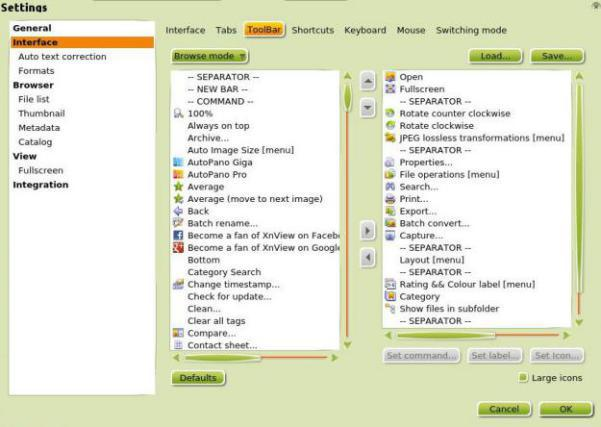Select File list under Browser

pyautogui.click(x=34, y=99)
